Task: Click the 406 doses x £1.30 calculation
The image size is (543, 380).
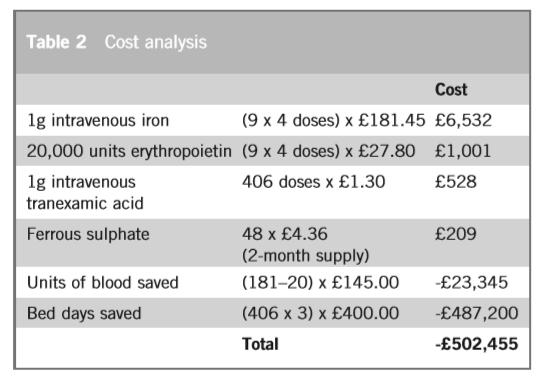Action: pos(313,182)
